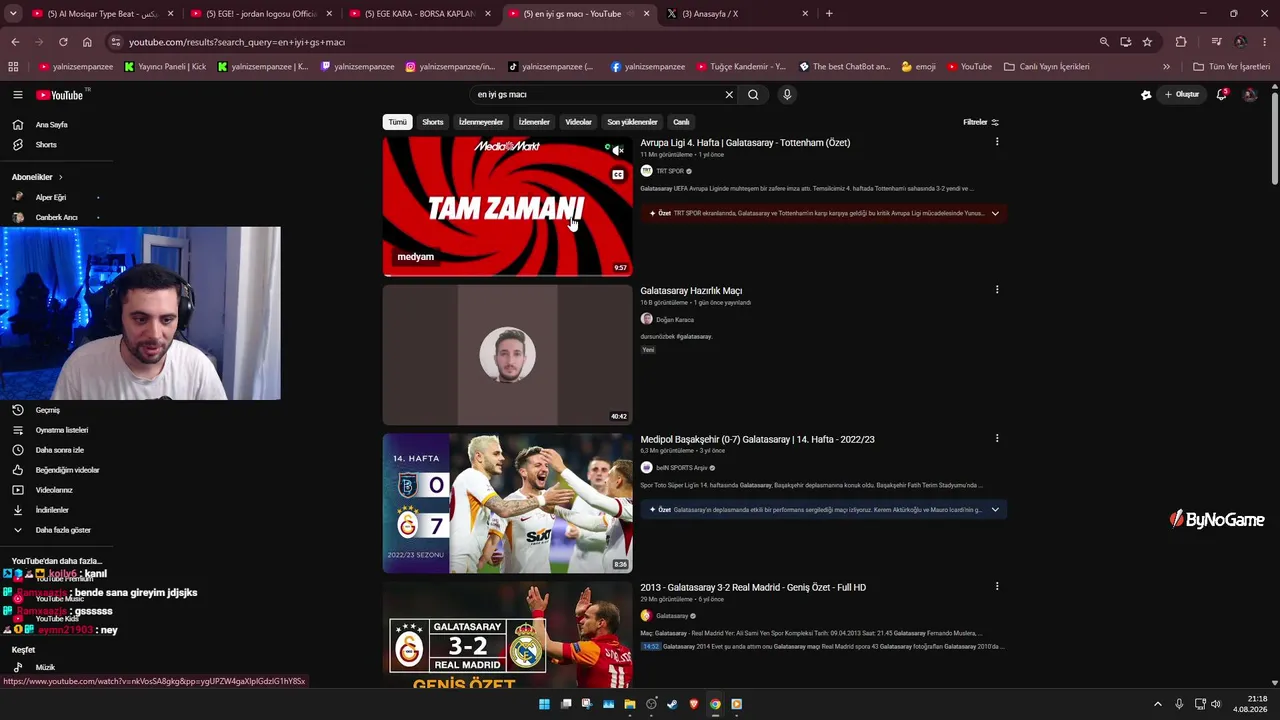This screenshot has width=1280, height=720.
Task: Open File Explorer from the taskbar
Action: 630,704
